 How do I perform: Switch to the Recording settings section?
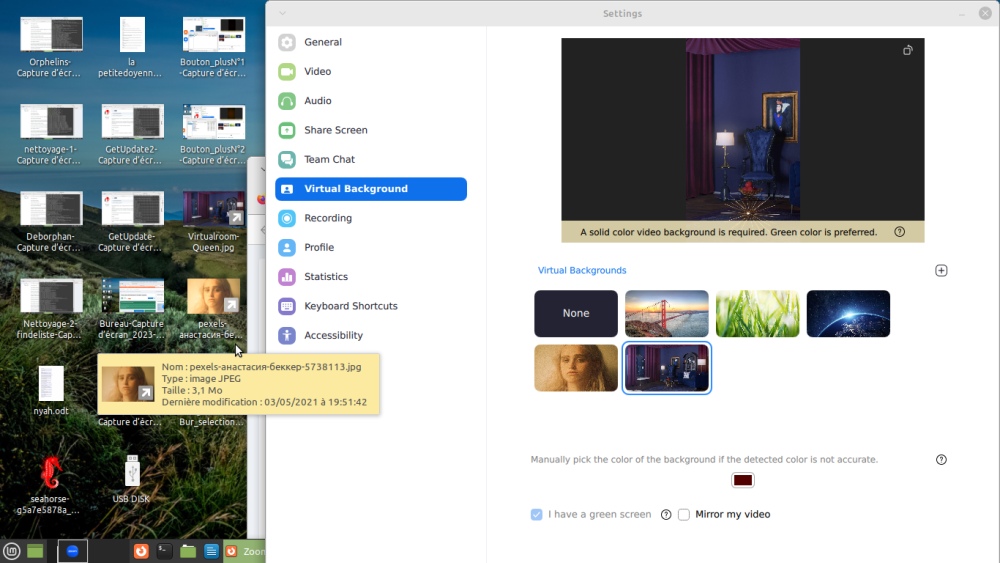pos(328,218)
